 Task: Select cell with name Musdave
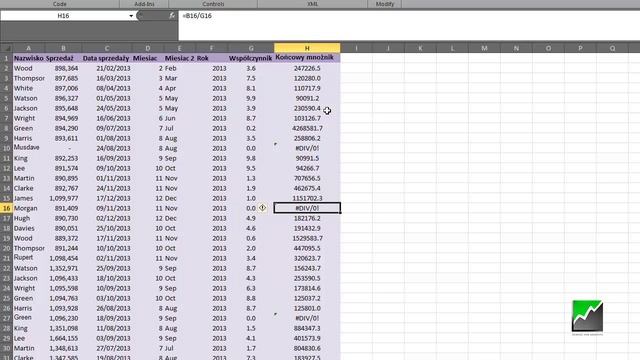tap(29, 148)
